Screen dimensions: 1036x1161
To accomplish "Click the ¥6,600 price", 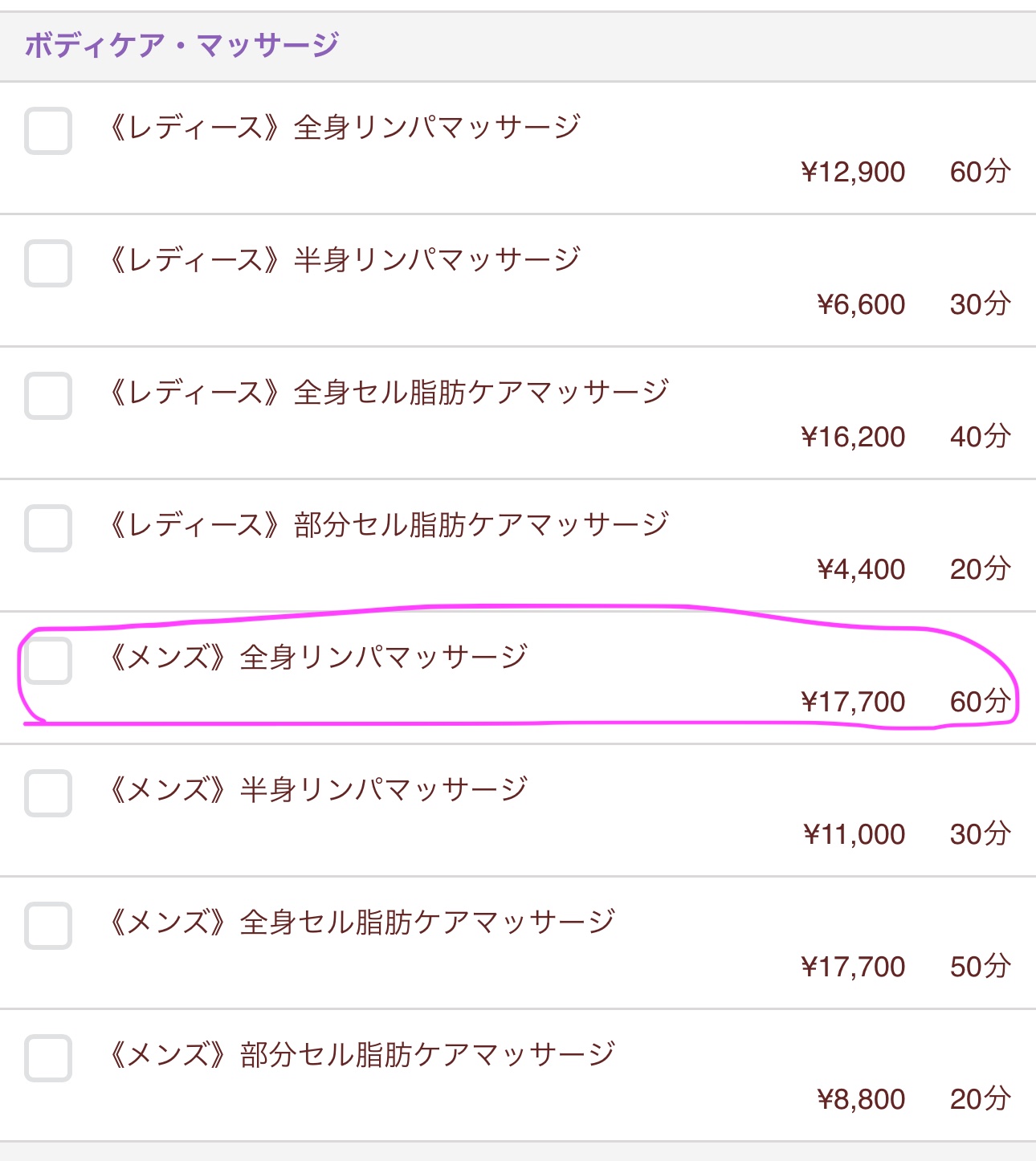I will (x=861, y=304).
